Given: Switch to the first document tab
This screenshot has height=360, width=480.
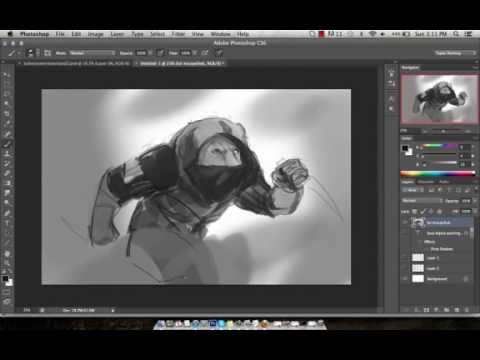Looking at the screenshot, I should tap(76, 63).
